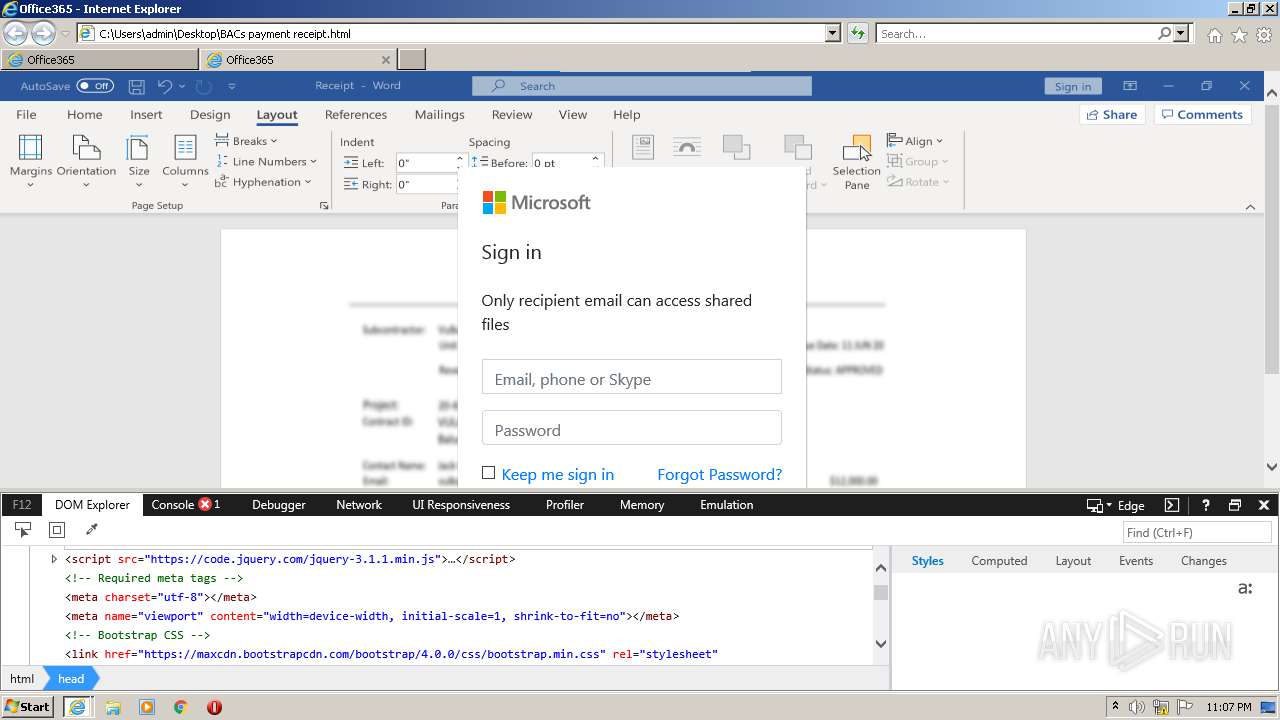Open the File menu in Word
The height and width of the screenshot is (720, 1280).
26,114
